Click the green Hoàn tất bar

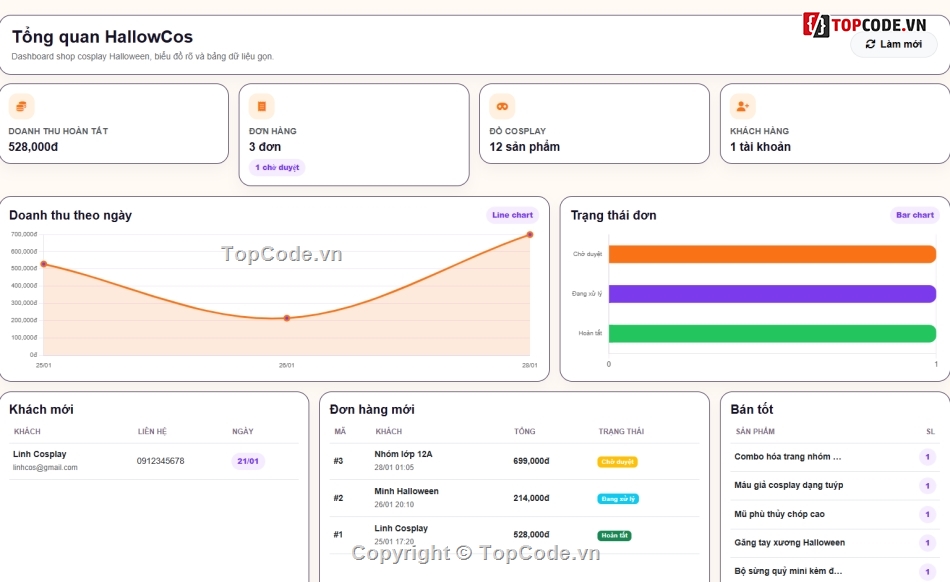(772, 334)
